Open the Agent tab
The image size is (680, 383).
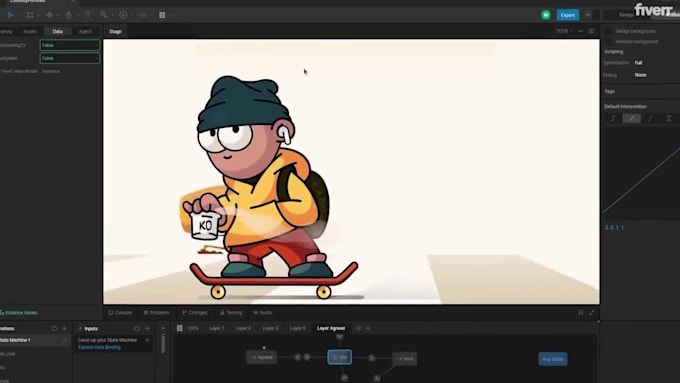tap(85, 31)
